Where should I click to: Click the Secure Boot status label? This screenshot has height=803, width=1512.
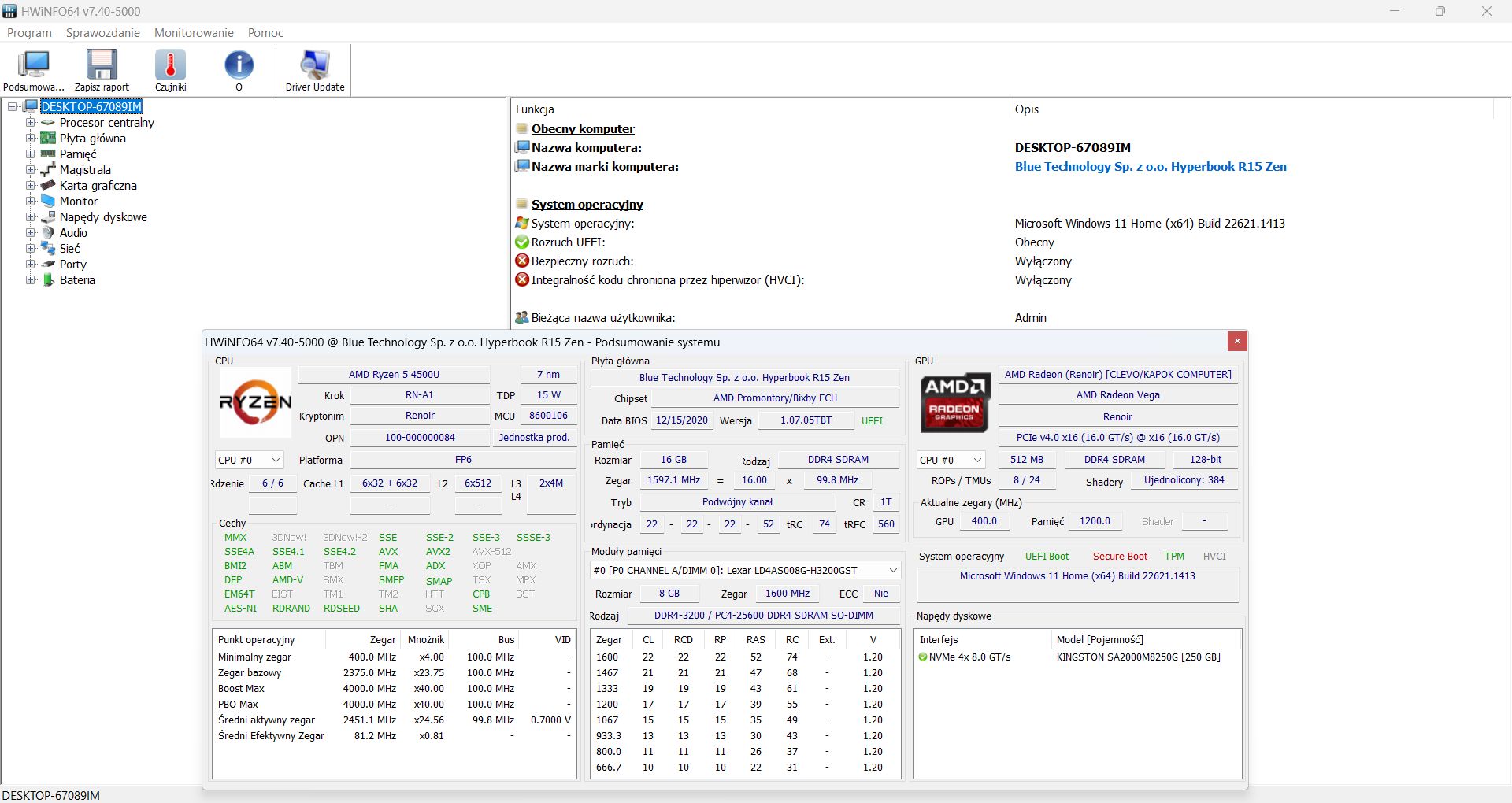click(x=1120, y=557)
